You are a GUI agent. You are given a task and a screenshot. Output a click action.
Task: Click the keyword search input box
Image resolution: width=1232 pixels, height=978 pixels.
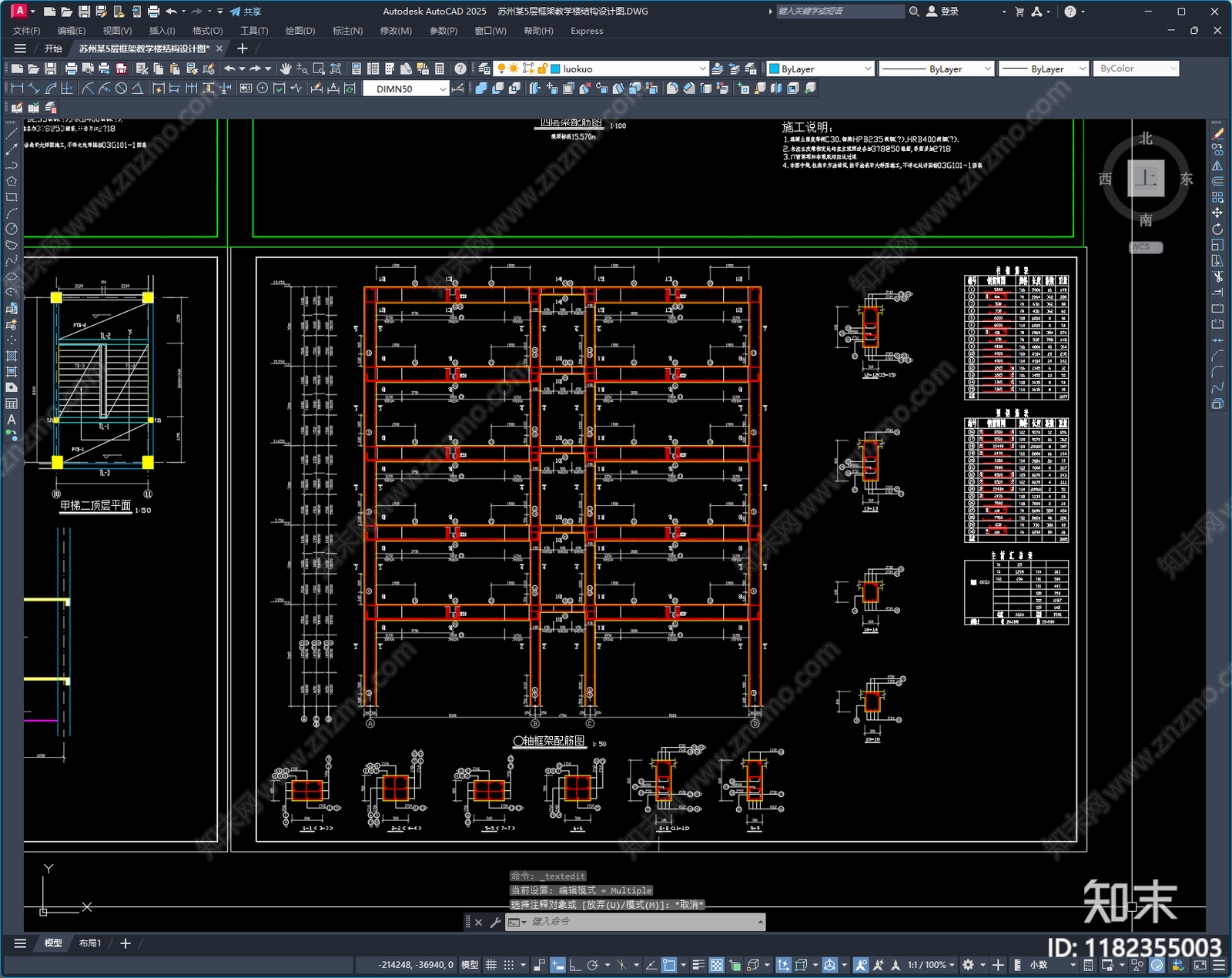pos(839,12)
